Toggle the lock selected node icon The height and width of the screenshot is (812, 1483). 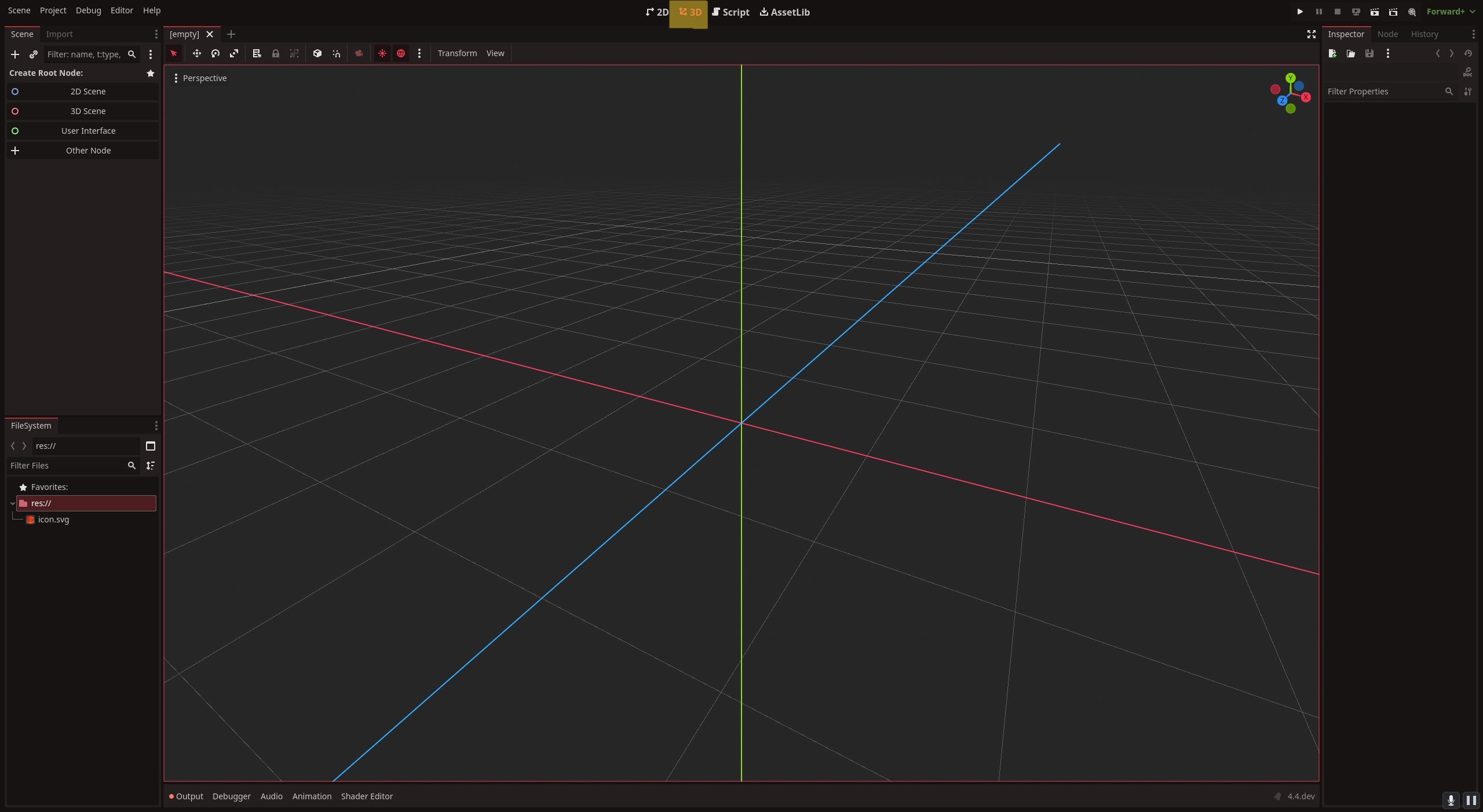click(276, 53)
